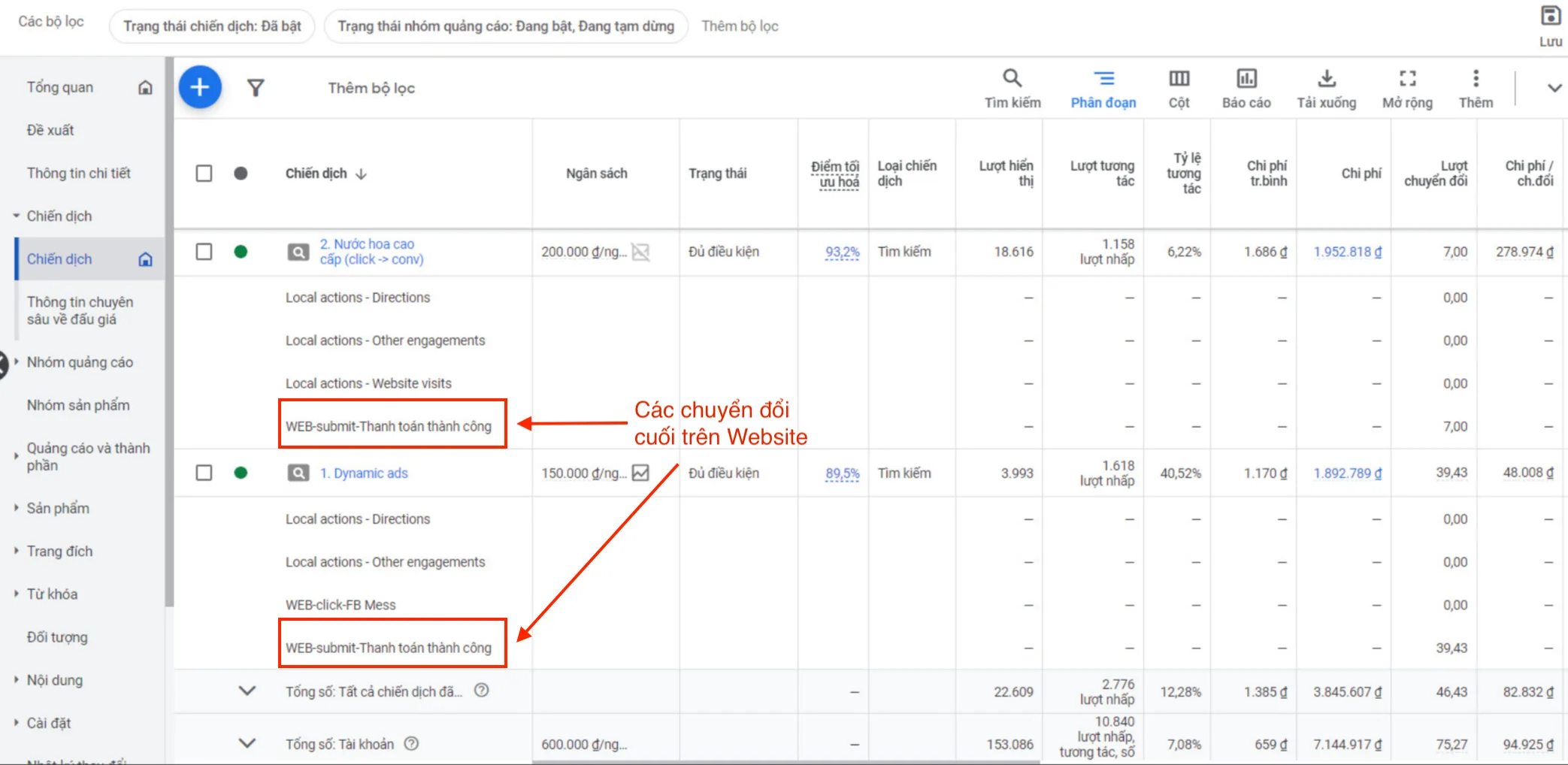The width and height of the screenshot is (1568, 765).
Task: Expand Tổng số: Tất cả chiến dịch row
Action: pyautogui.click(x=247, y=691)
